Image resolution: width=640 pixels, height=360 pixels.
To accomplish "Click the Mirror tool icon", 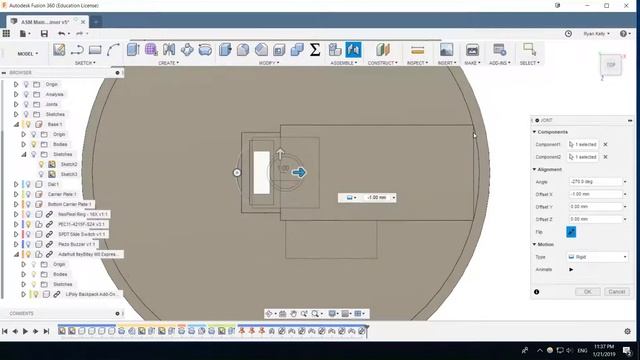I will [169, 50].
